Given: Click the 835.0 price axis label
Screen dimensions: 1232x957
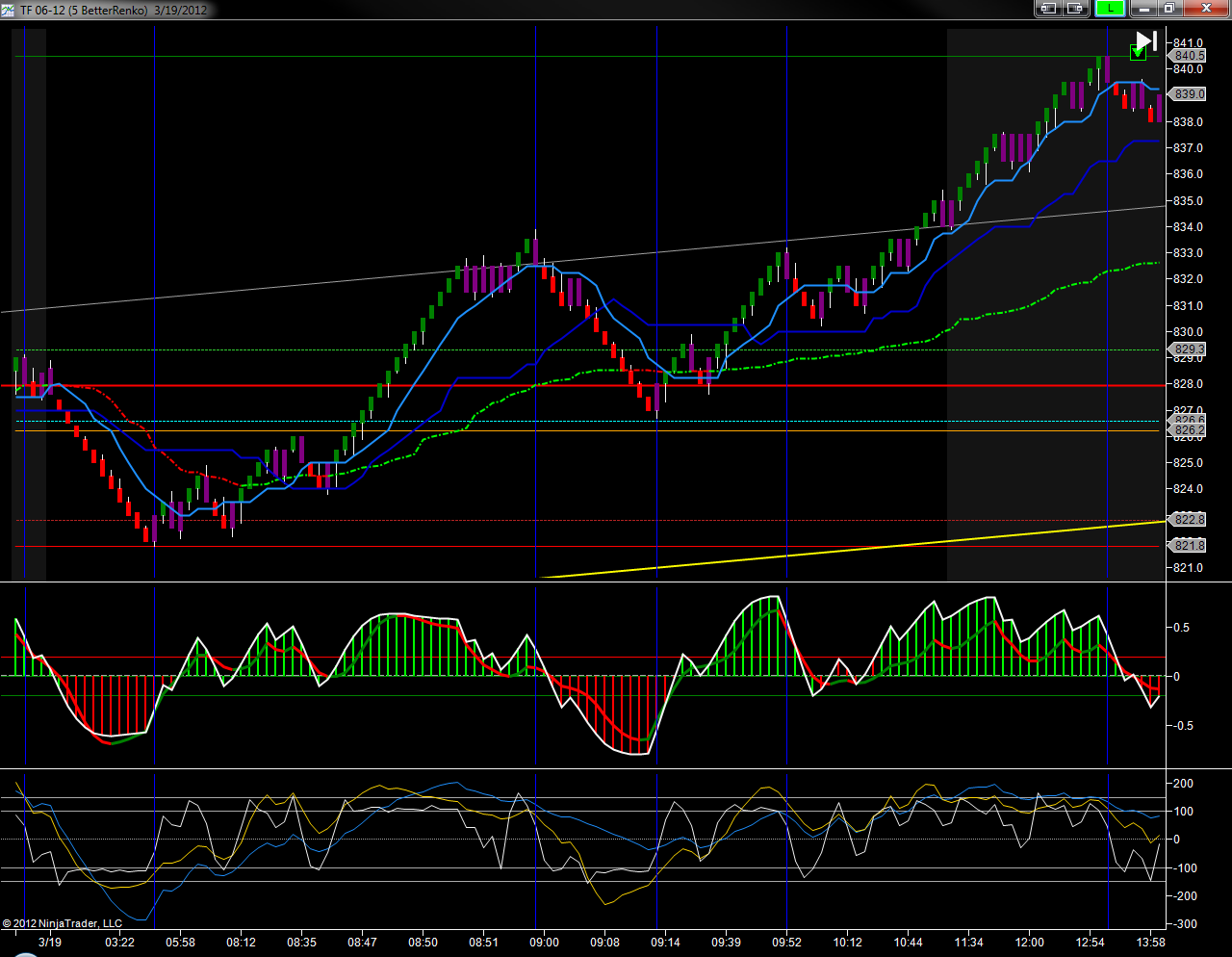Looking at the screenshot, I should point(1189,201).
